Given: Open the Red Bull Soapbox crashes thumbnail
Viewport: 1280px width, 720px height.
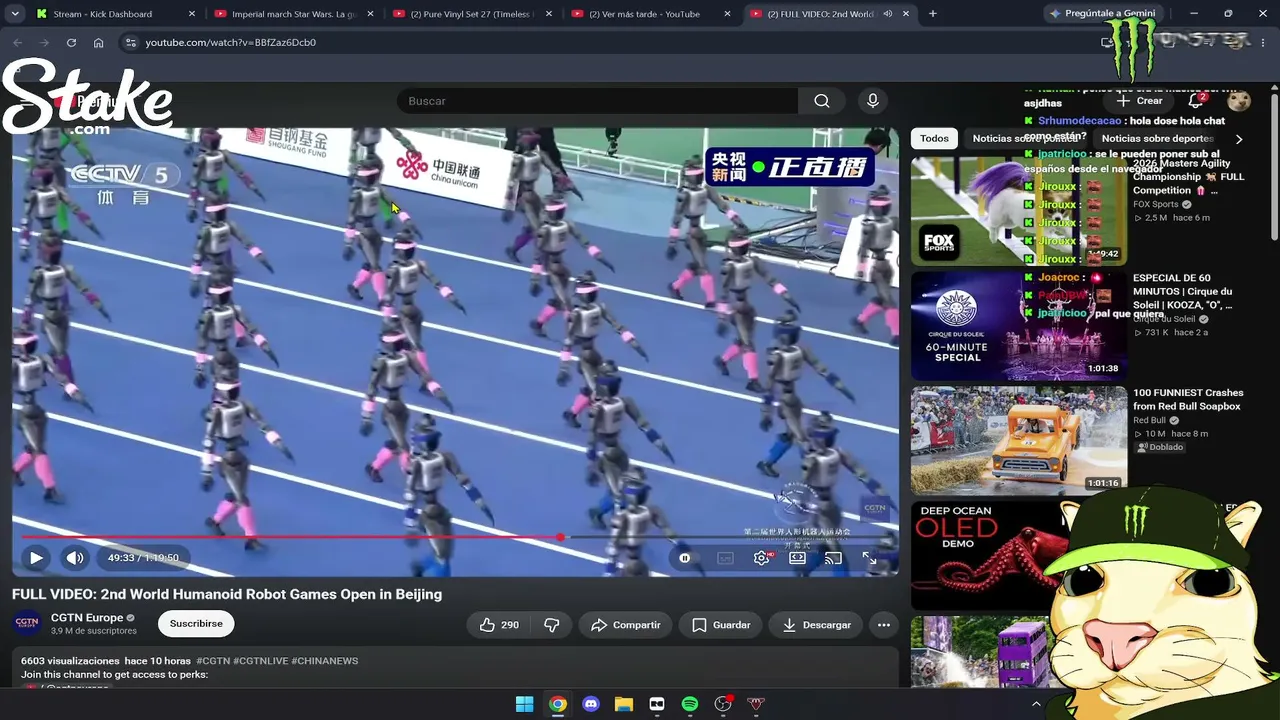Looking at the screenshot, I should [1019, 441].
